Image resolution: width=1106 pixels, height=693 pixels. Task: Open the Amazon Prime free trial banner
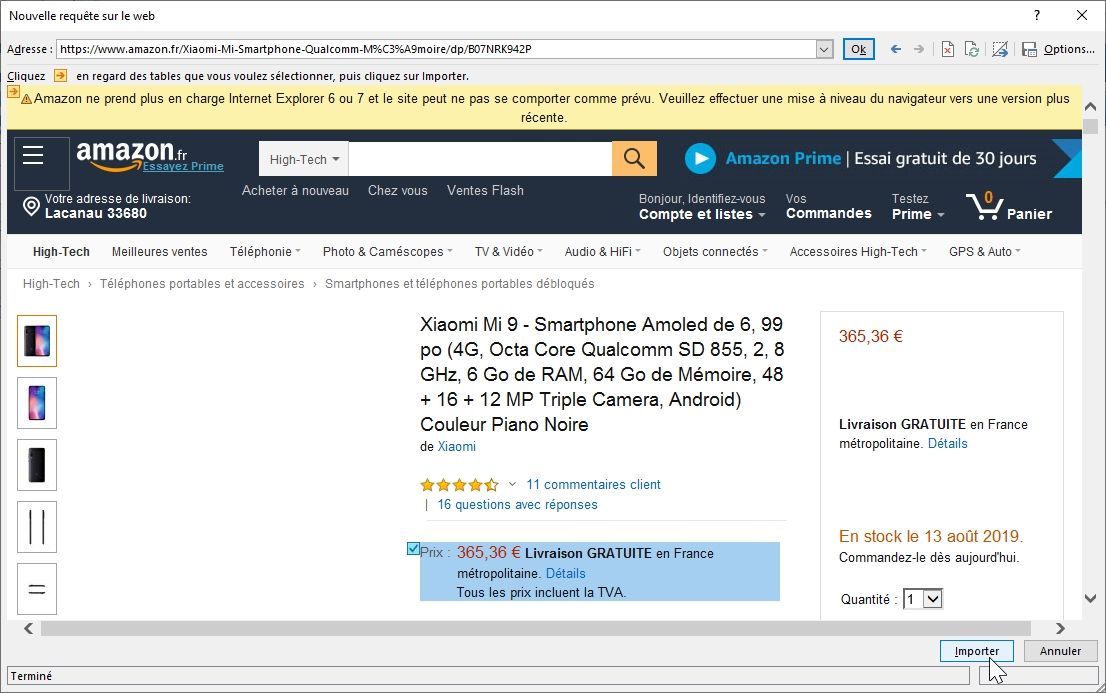point(882,158)
